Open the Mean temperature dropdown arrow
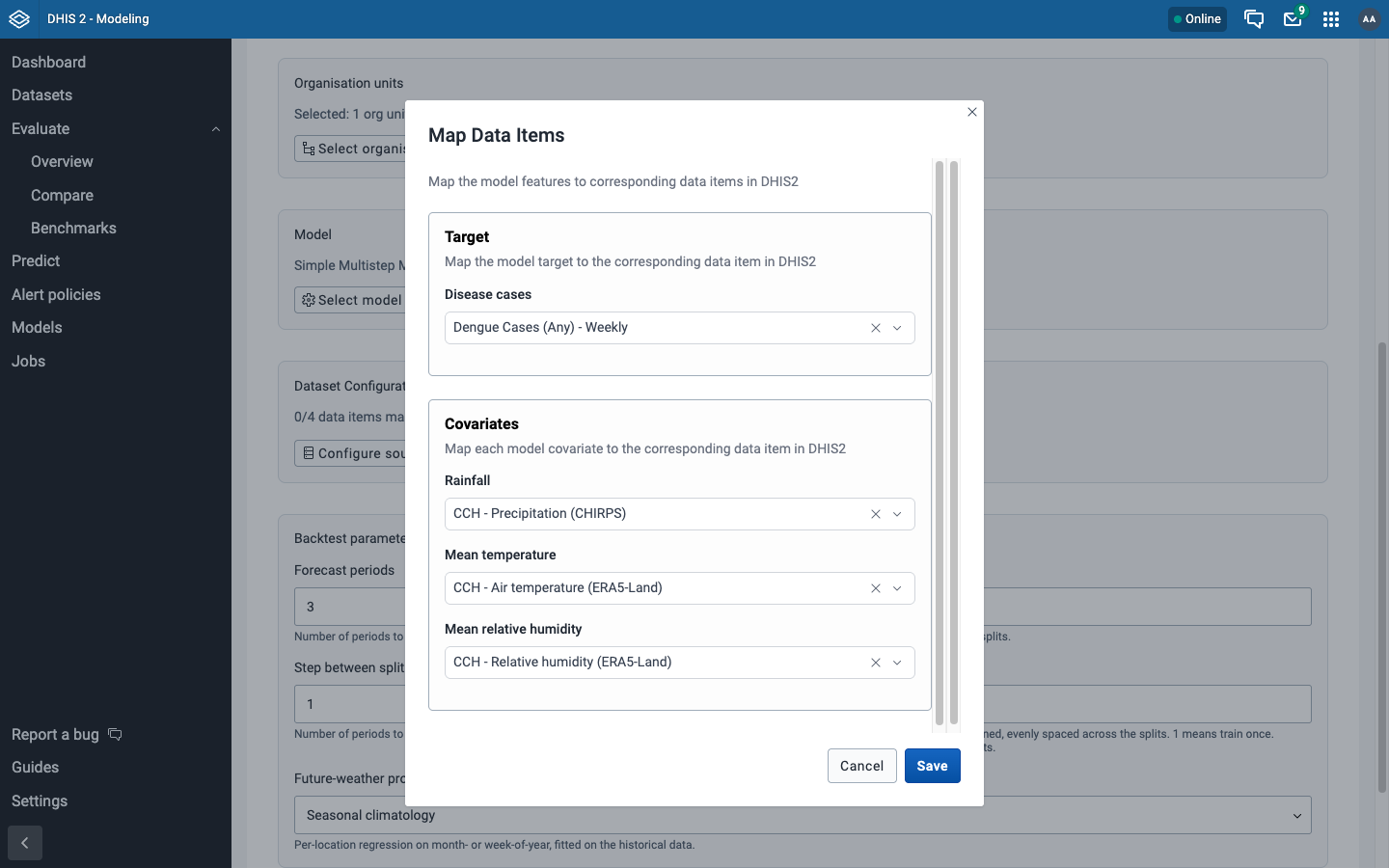 click(x=897, y=588)
